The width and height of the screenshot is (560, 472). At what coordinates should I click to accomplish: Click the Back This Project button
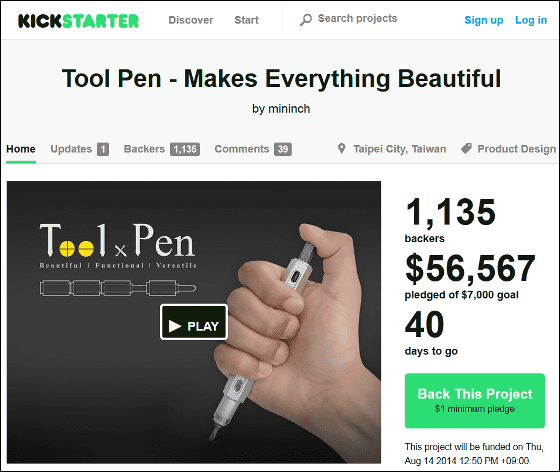475,401
